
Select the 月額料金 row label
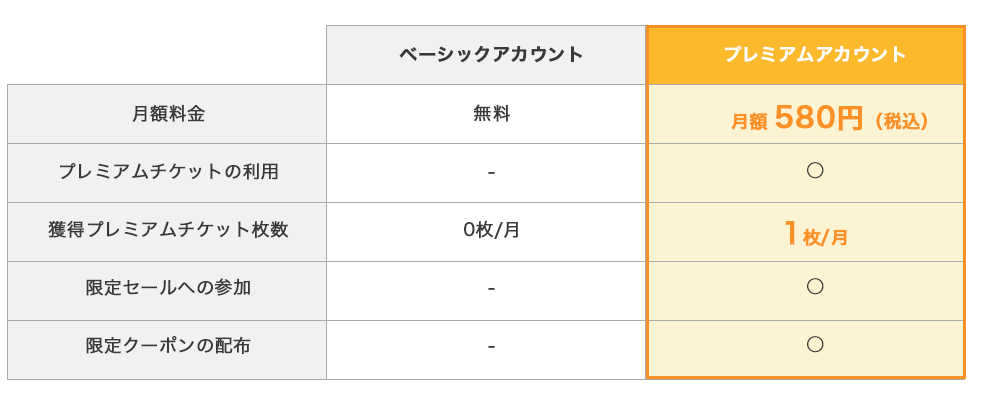point(168,114)
